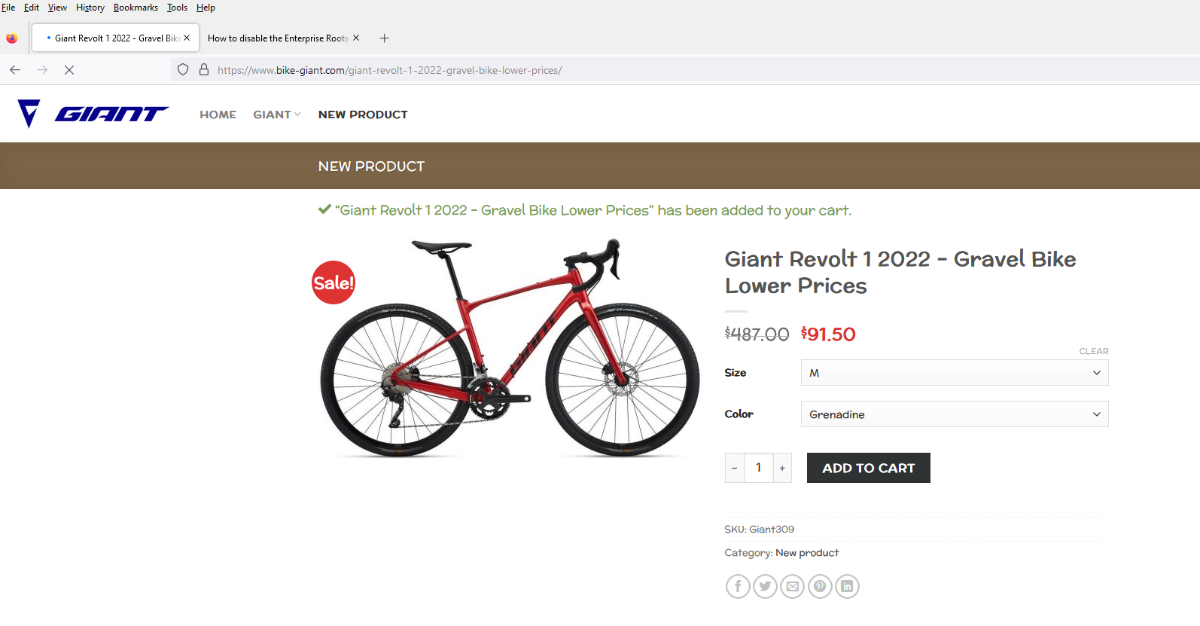Increase quantity with plus button

point(782,468)
